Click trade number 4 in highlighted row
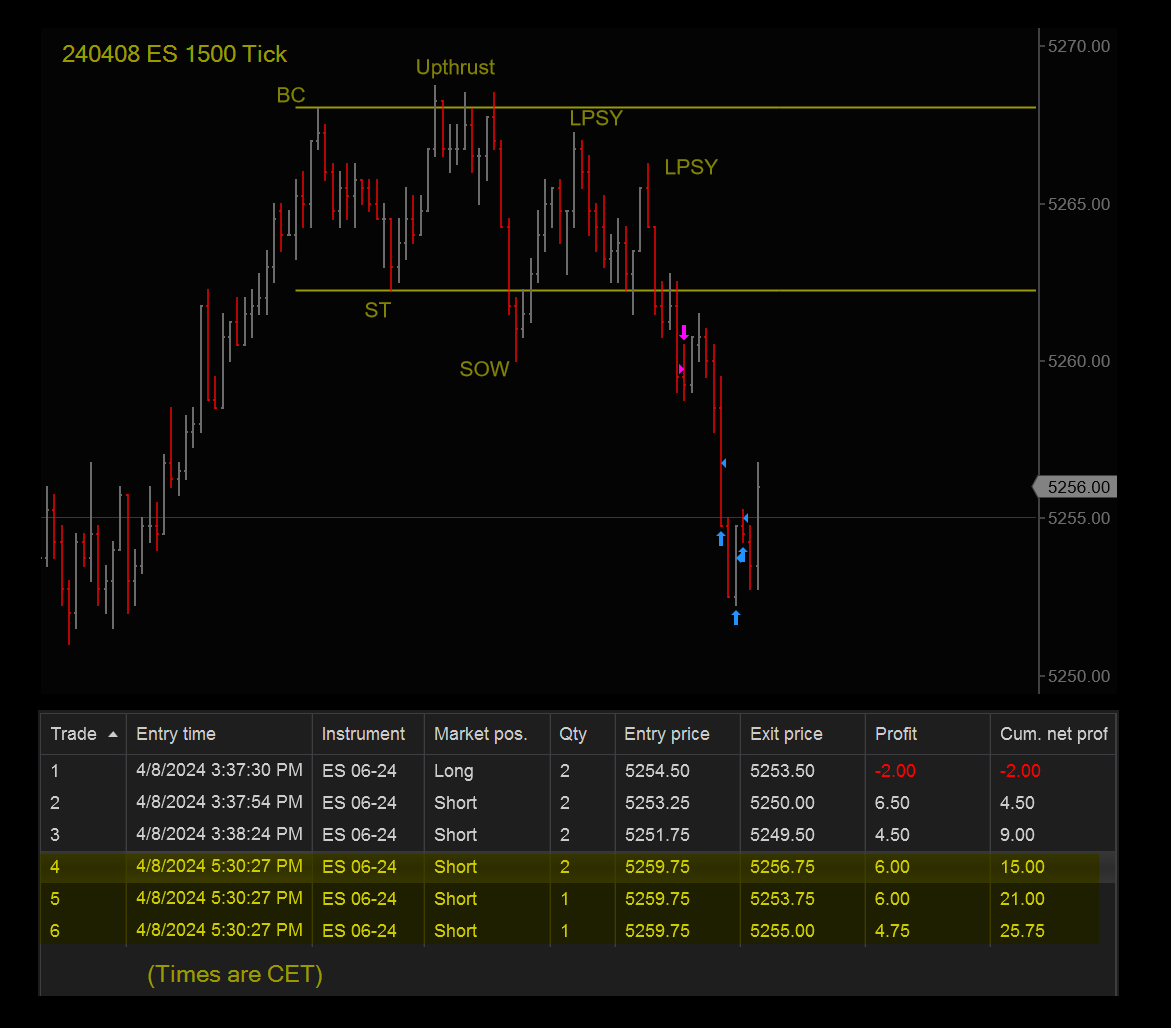Viewport: 1171px width, 1028px height. point(55,867)
